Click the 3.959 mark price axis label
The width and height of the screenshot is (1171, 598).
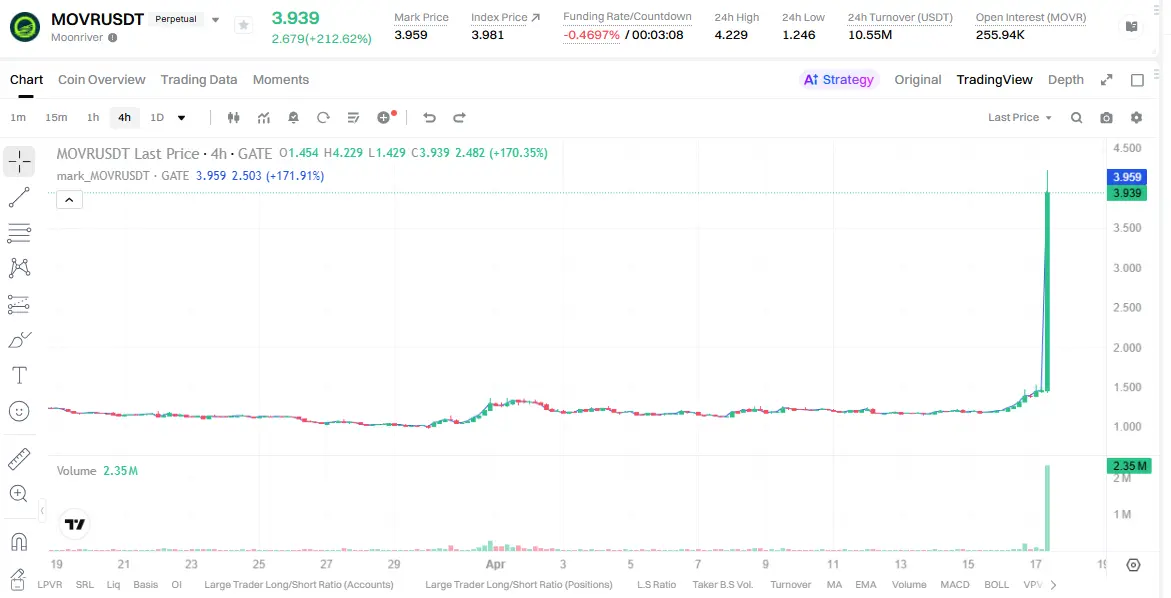(x=1127, y=177)
